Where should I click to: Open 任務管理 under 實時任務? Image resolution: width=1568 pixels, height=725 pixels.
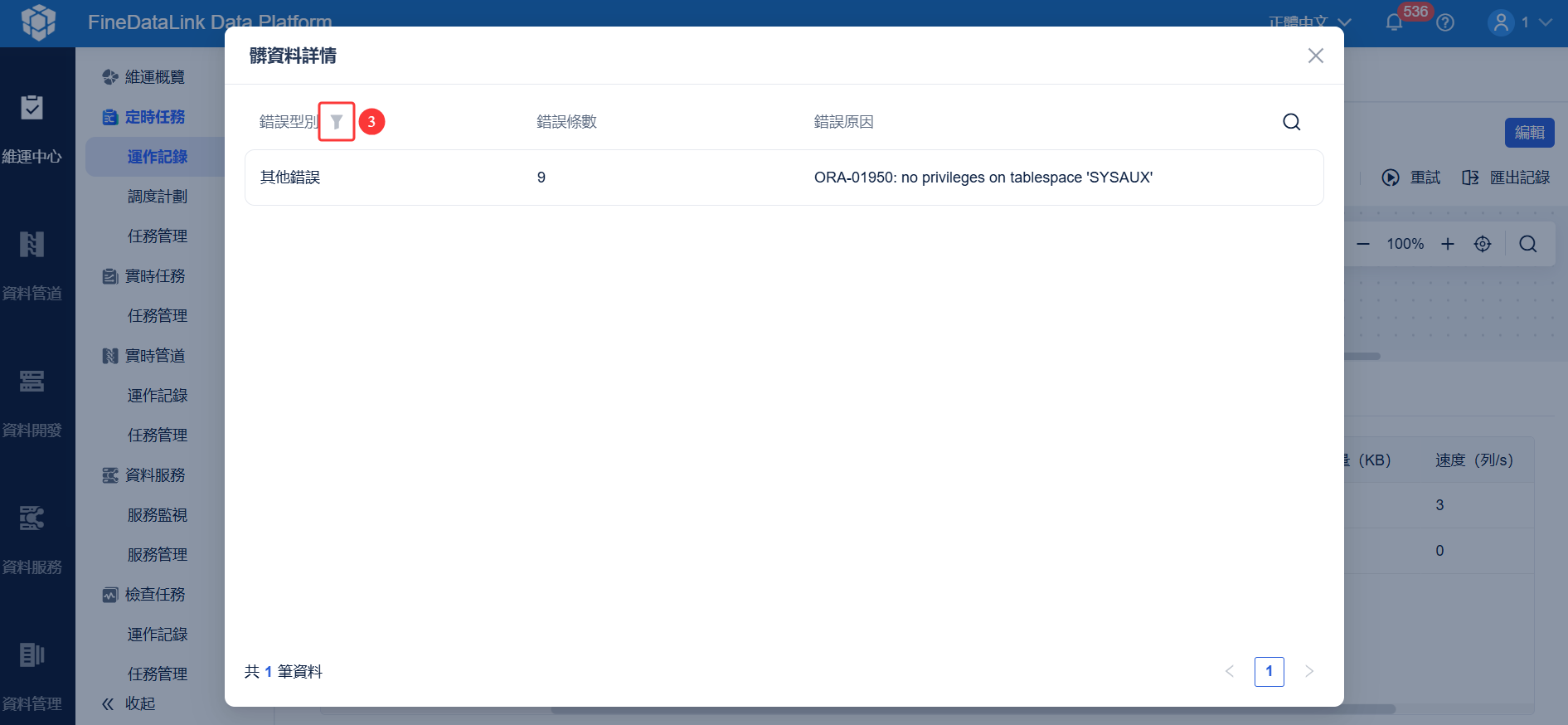tap(158, 316)
